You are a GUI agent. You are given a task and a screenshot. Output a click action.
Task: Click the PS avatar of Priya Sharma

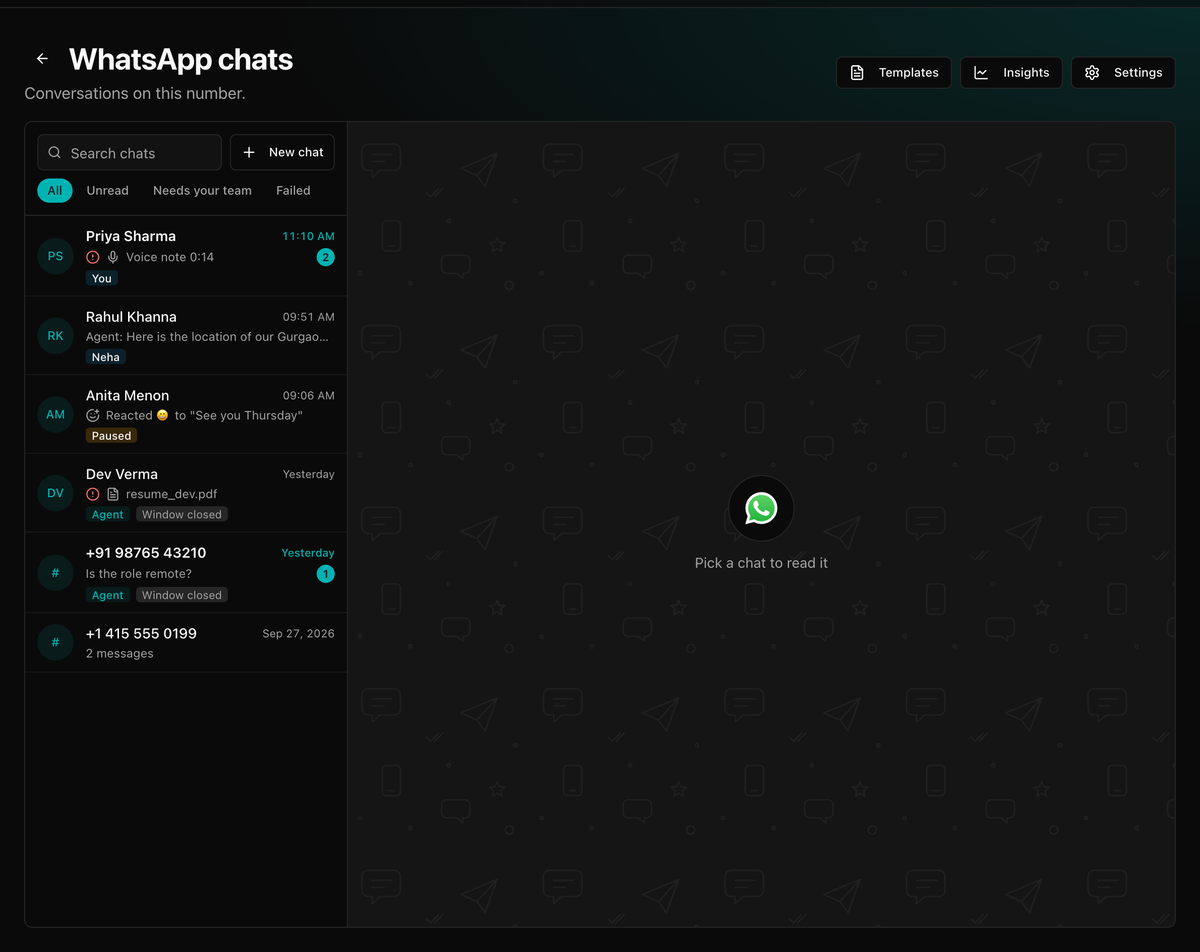(55, 256)
